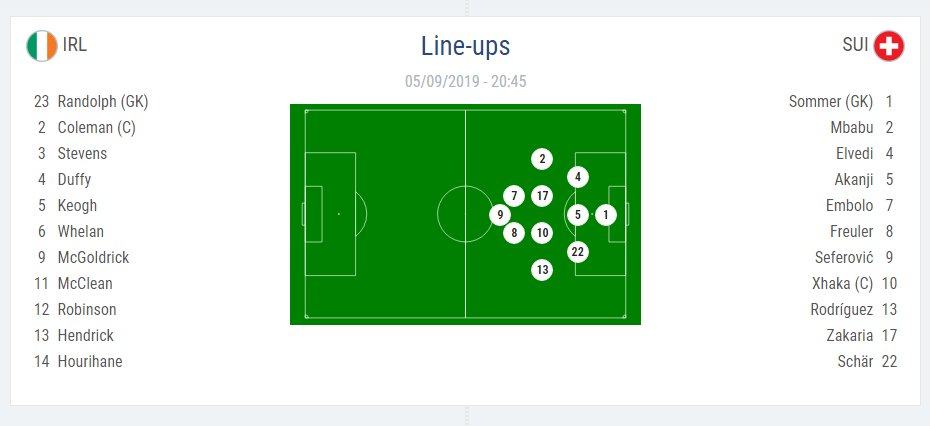Click player marker 22 on the pitch
The height and width of the screenshot is (426, 930).
[578, 252]
